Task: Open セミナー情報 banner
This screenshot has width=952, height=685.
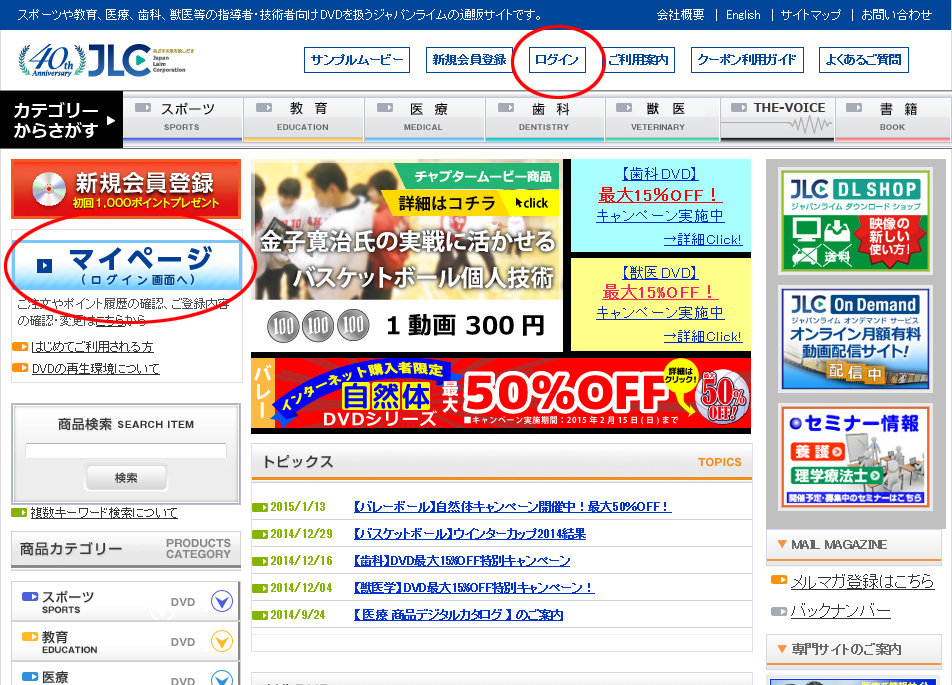Action: pos(855,457)
